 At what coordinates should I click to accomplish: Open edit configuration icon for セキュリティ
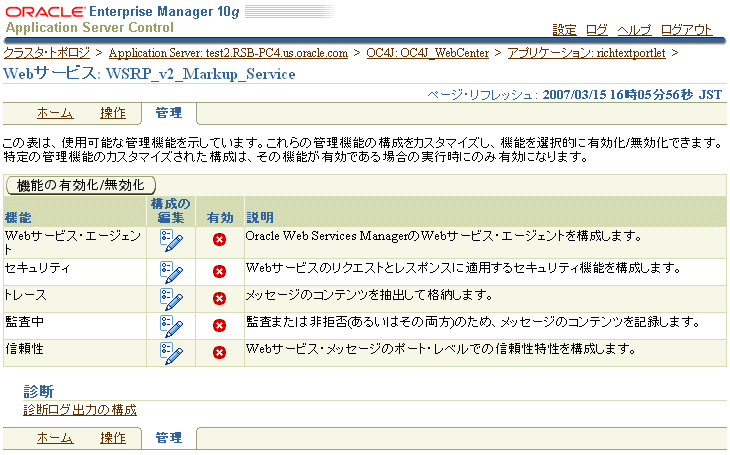point(171,272)
